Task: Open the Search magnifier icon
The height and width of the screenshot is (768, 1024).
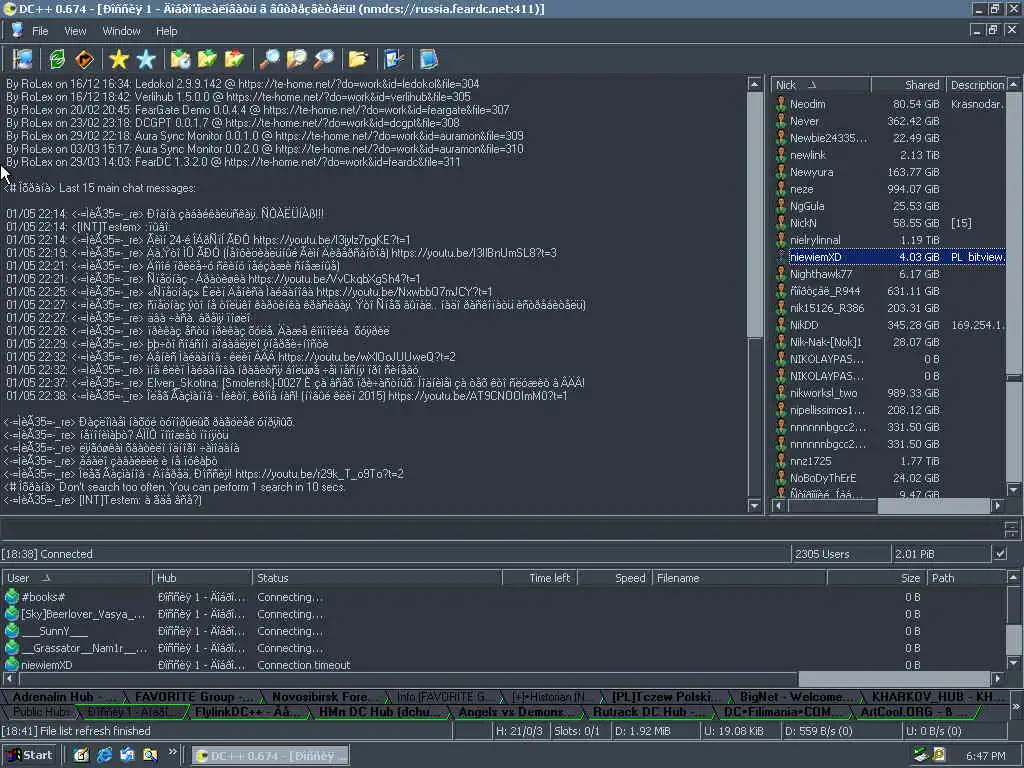Action: click(269, 59)
